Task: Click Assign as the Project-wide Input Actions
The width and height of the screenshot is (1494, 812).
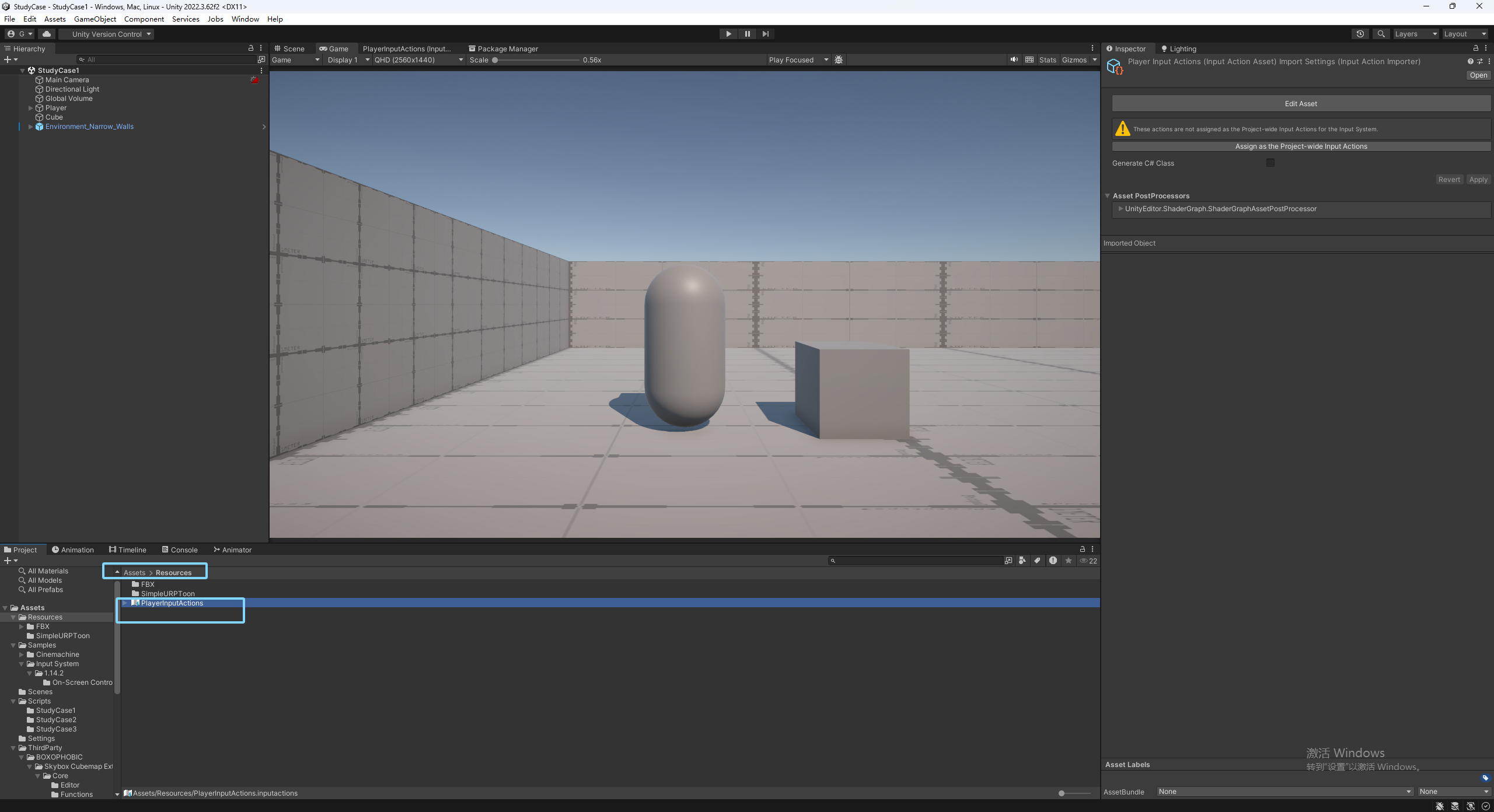Action: click(1301, 146)
